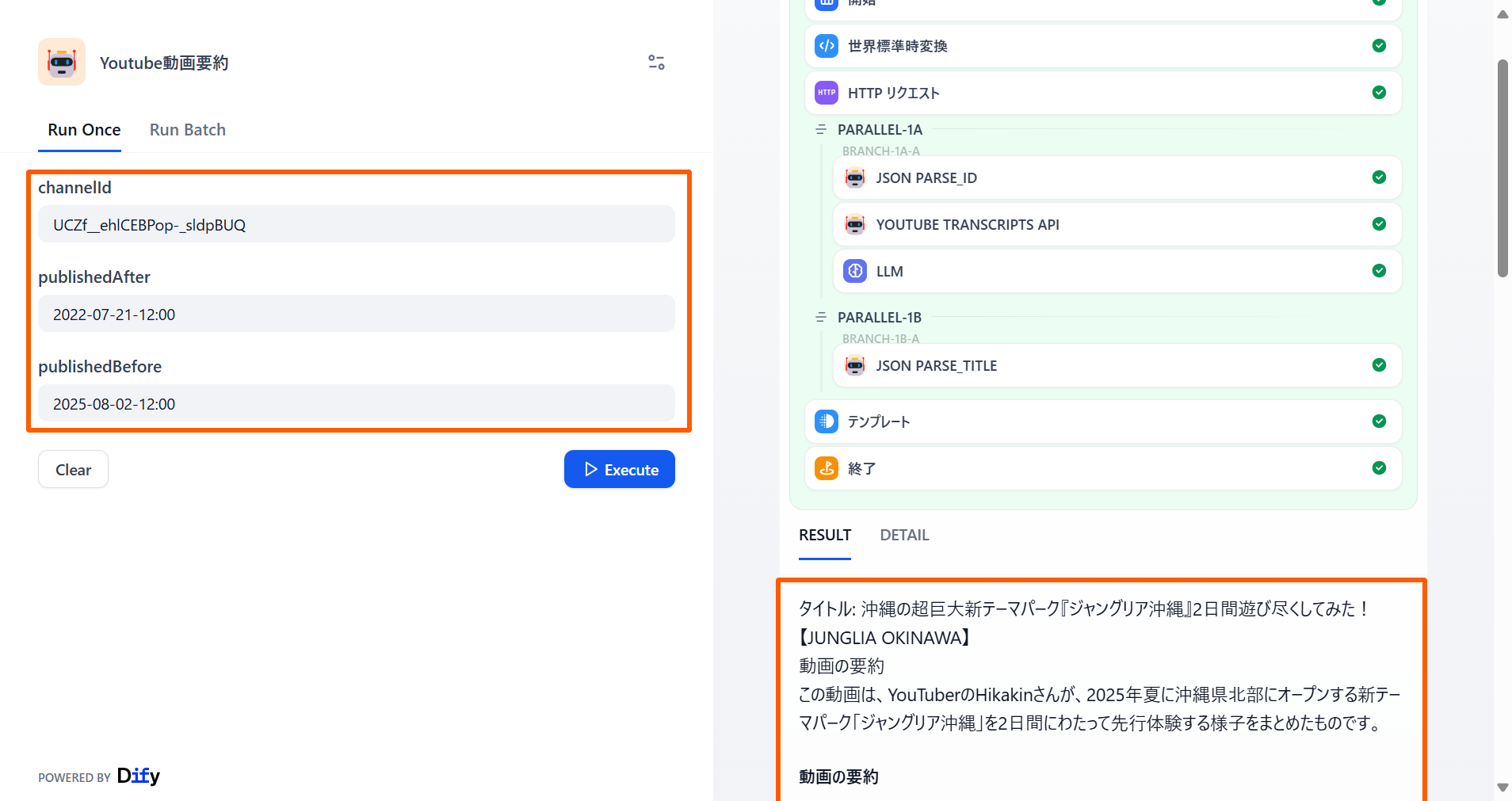Click the HTTP リクエスト node icon
1512x801 pixels.
point(827,93)
